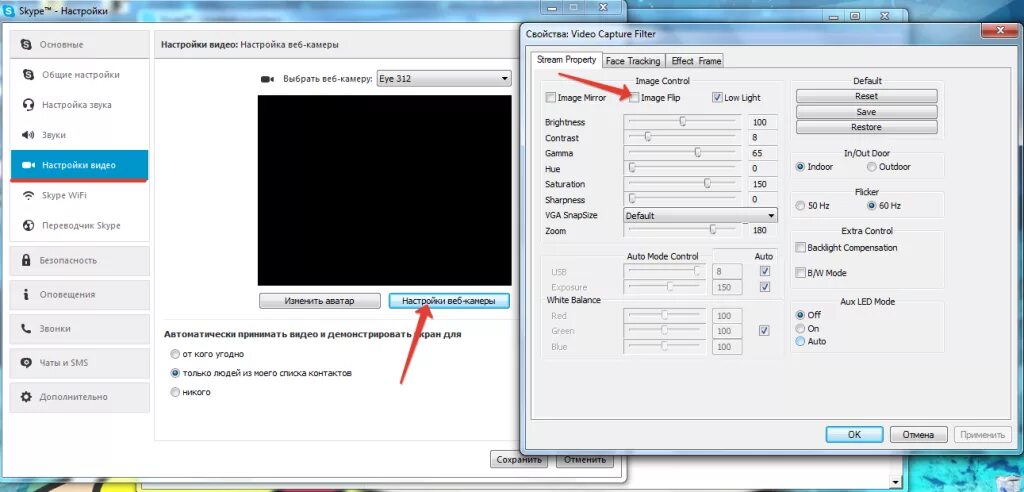Set Aux LED Mode to Auto
Image resolution: width=1024 pixels, height=492 pixels.
coord(800,341)
